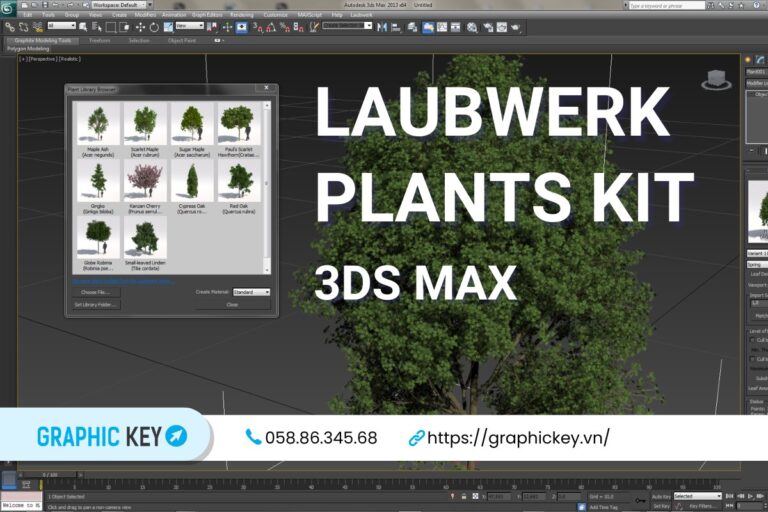Open Edit Named Selection Sets icon
The width and height of the screenshot is (768, 512).
(313, 27)
